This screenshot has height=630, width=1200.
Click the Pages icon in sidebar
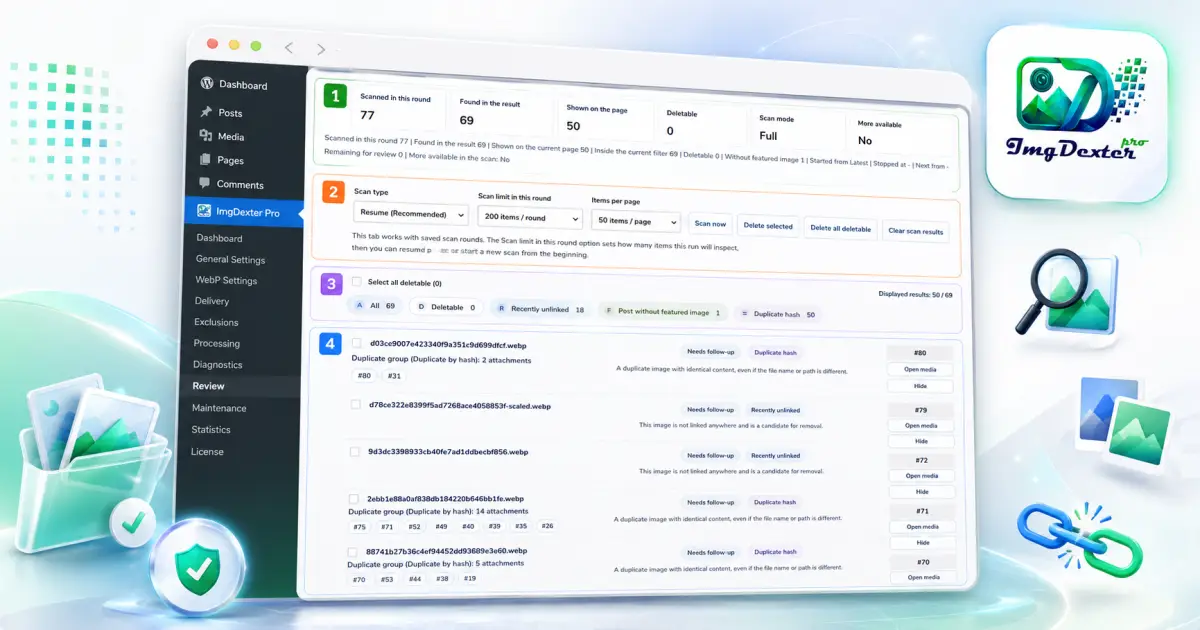(x=205, y=160)
